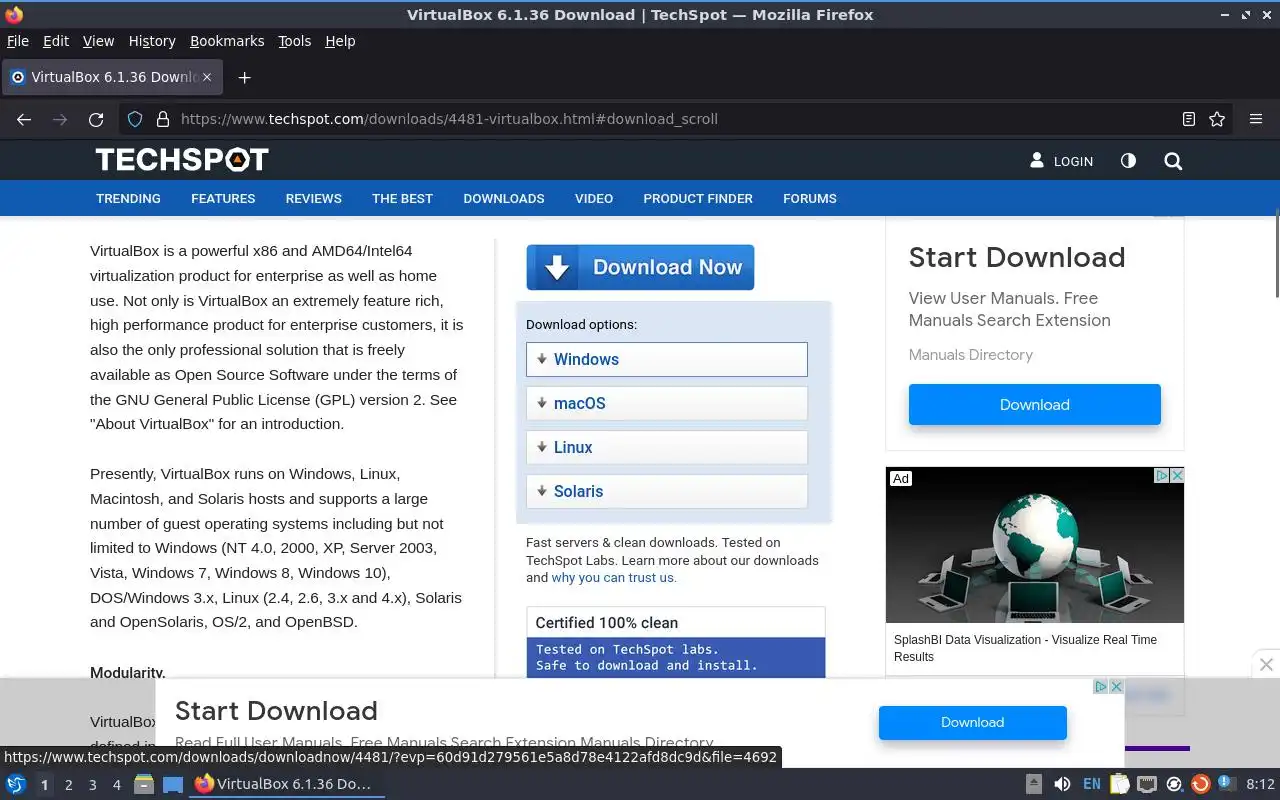
Task: Click the TechSpot logo
Action: 182,159
